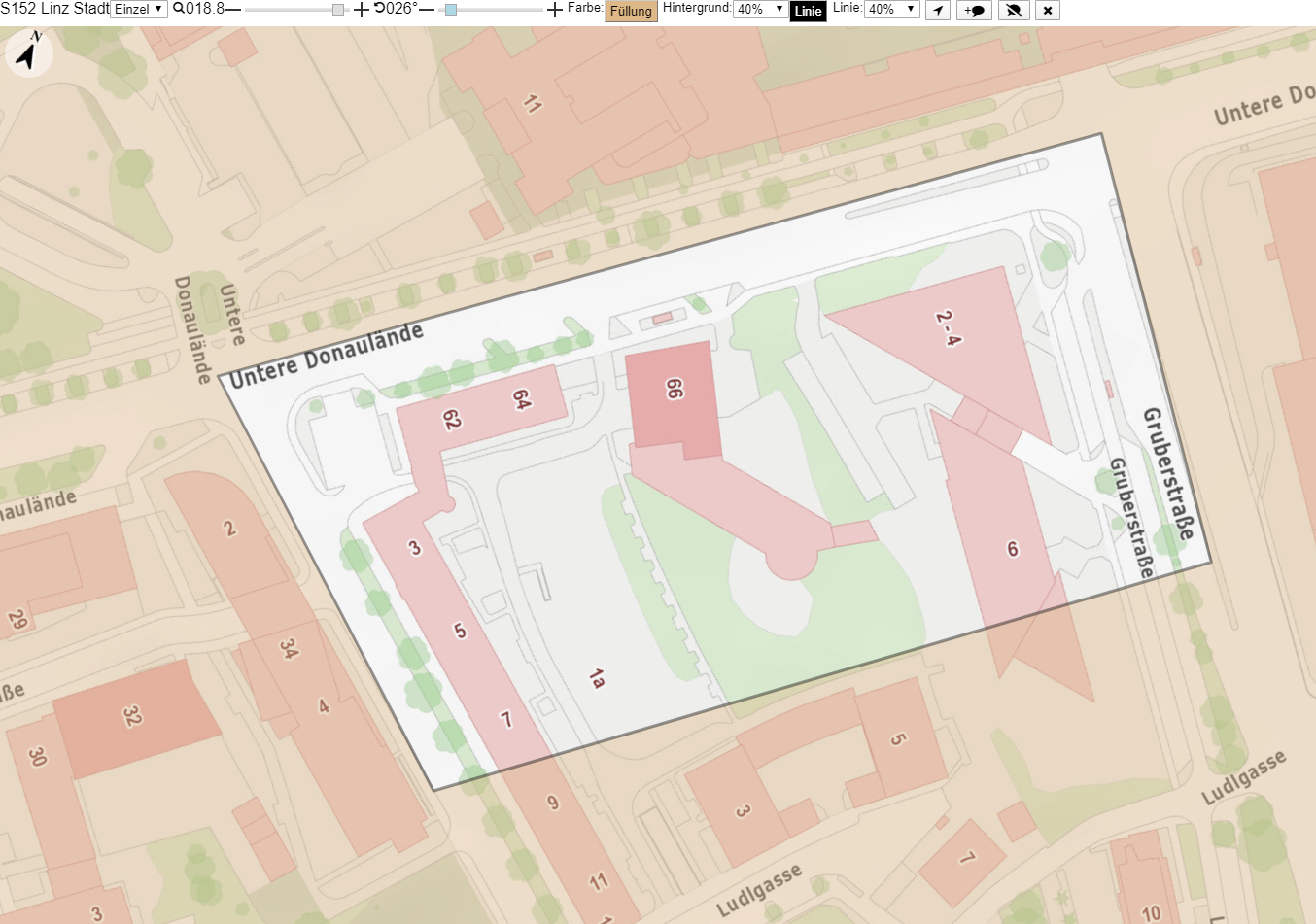Click the black Linie color button
1316x924 pixels.
click(x=808, y=12)
